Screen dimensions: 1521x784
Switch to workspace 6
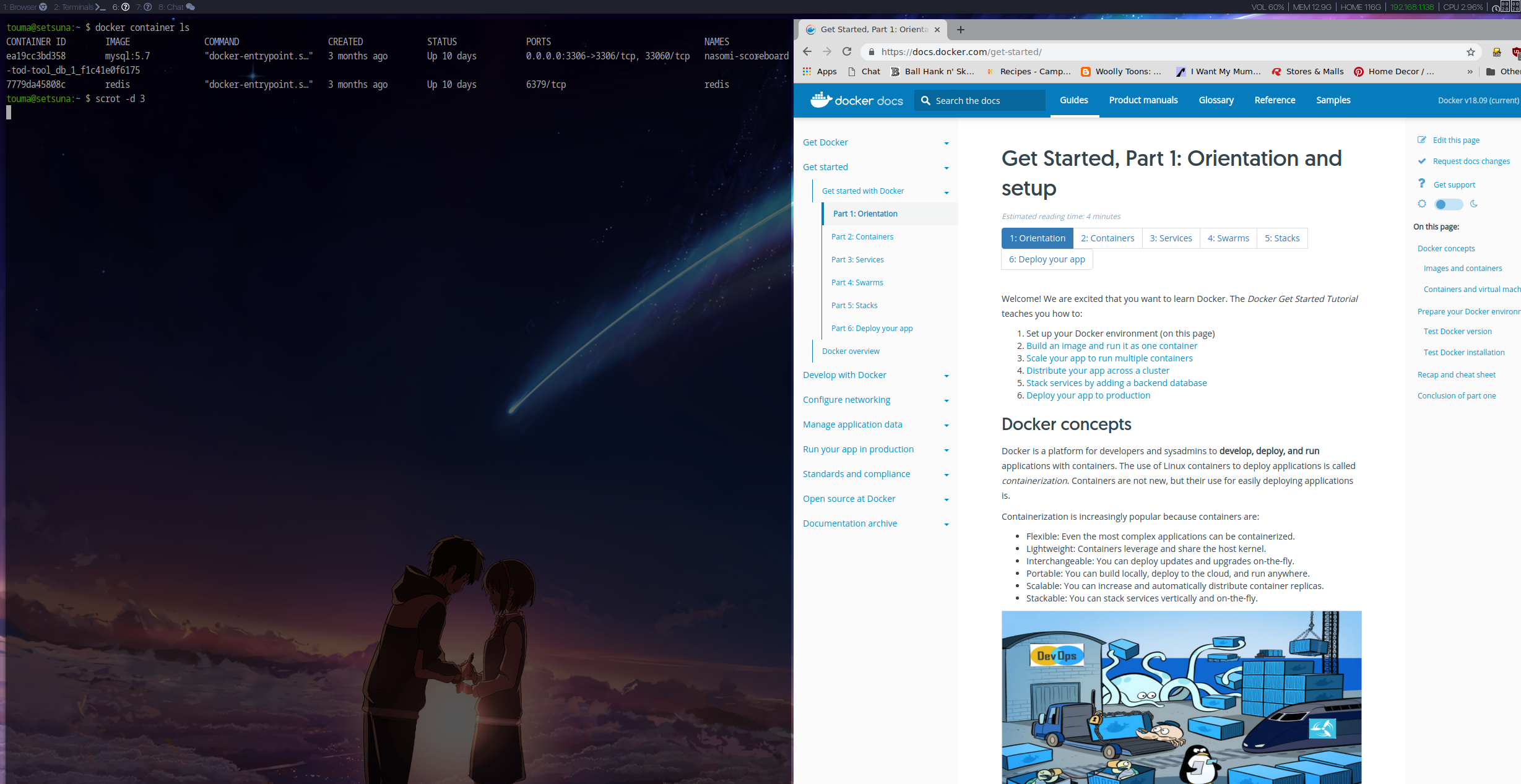(121, 7)
